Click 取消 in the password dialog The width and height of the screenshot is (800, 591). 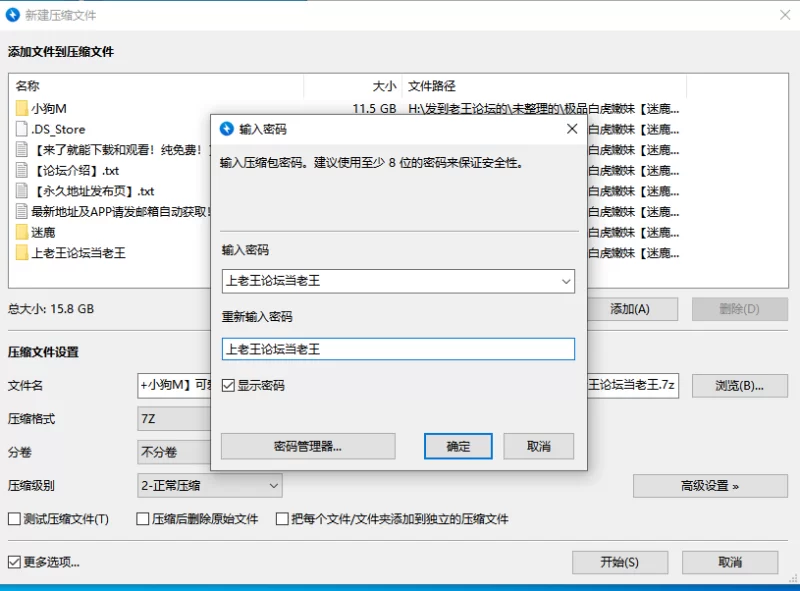tap(539, 447)
